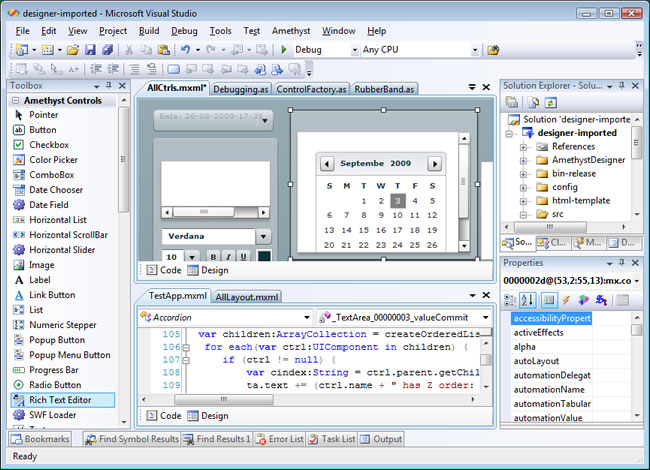Open the Verdana font dropdown
The width and height of the screenshot is (650, 470).
click(x=263, y=237)
